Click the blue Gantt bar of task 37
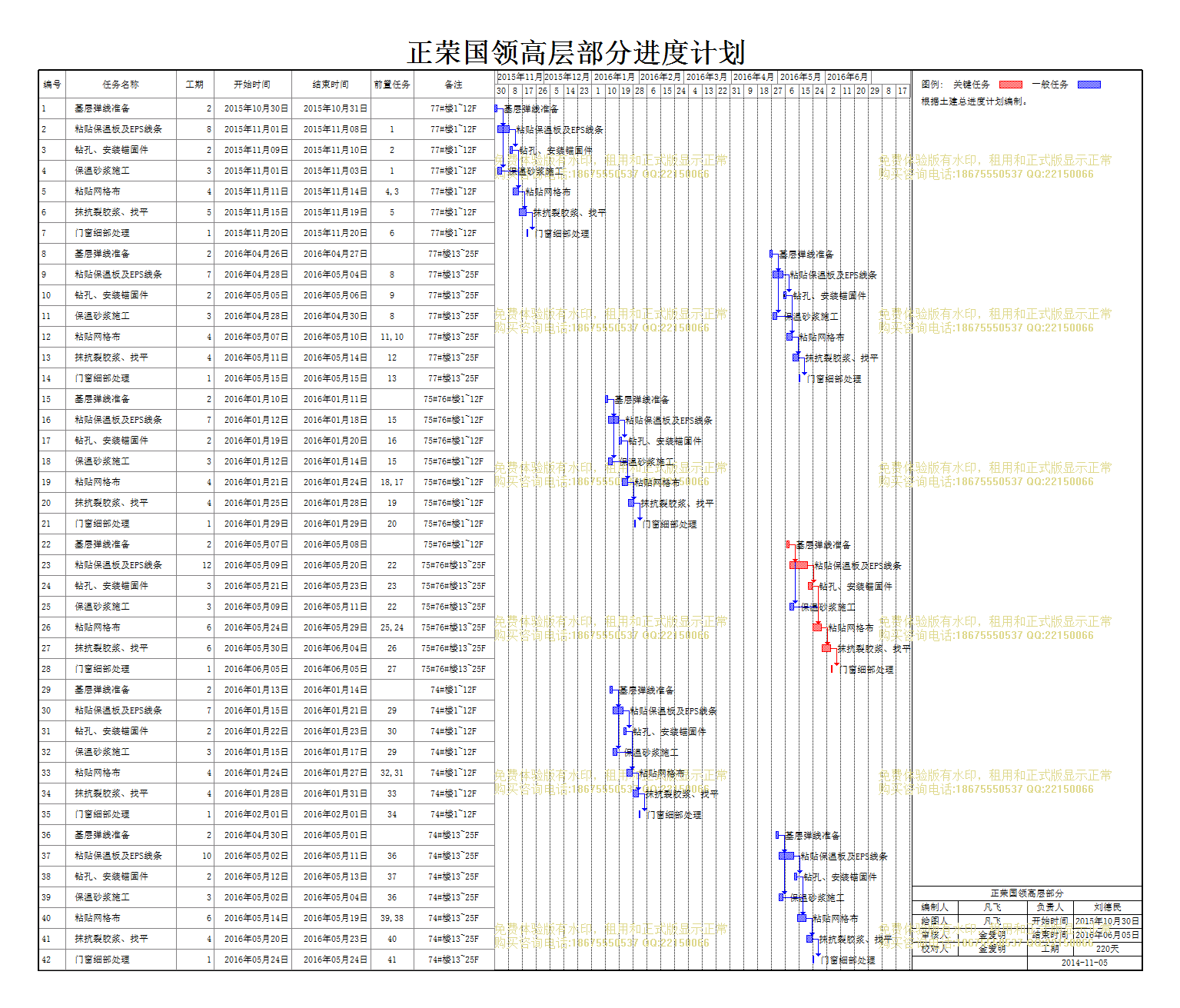The height and width of the screenshot is (1008, 1180). (x=786, y=856)
